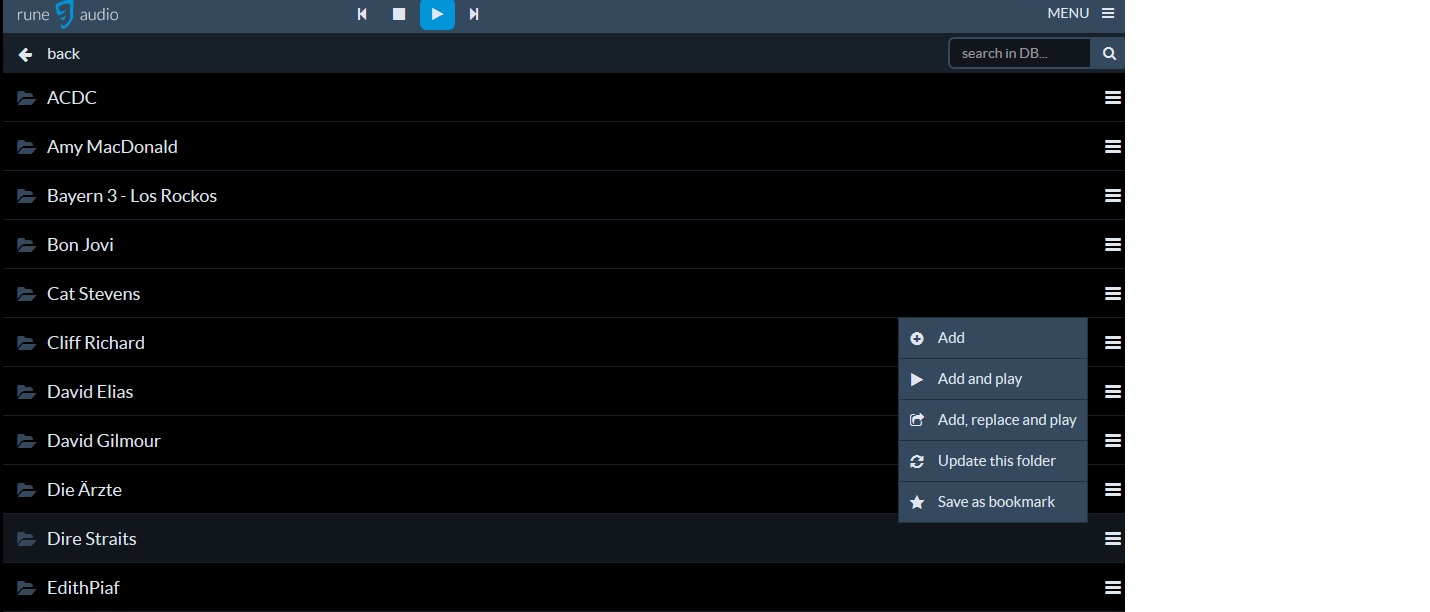Open the Cat Stevens folder
The width and height of the screenshot is (1430, 612).
pos(564,293)
